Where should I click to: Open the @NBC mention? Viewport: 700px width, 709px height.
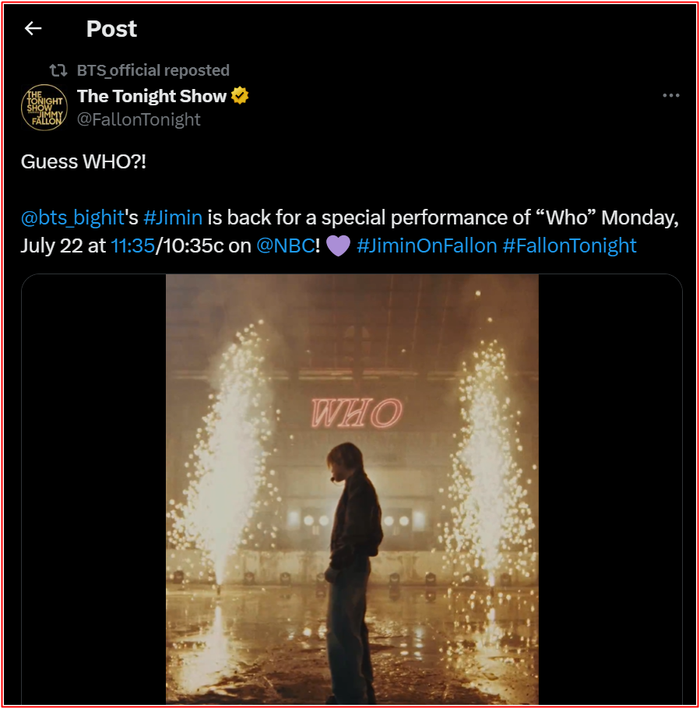285,246
